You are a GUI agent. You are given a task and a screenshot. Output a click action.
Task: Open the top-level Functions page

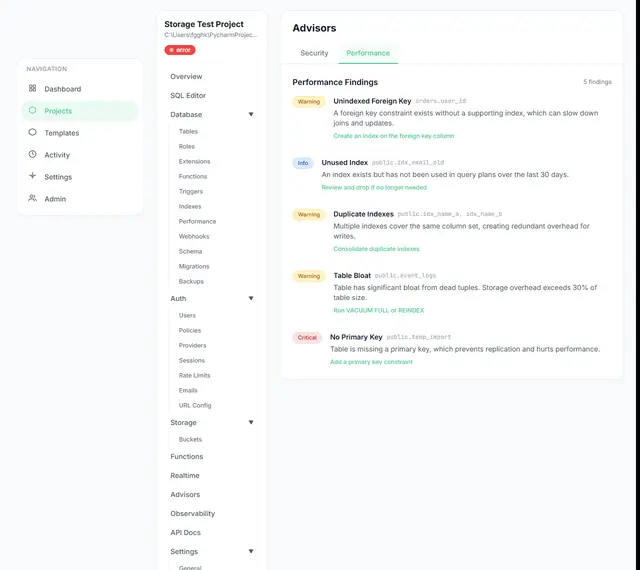[187, 456]
